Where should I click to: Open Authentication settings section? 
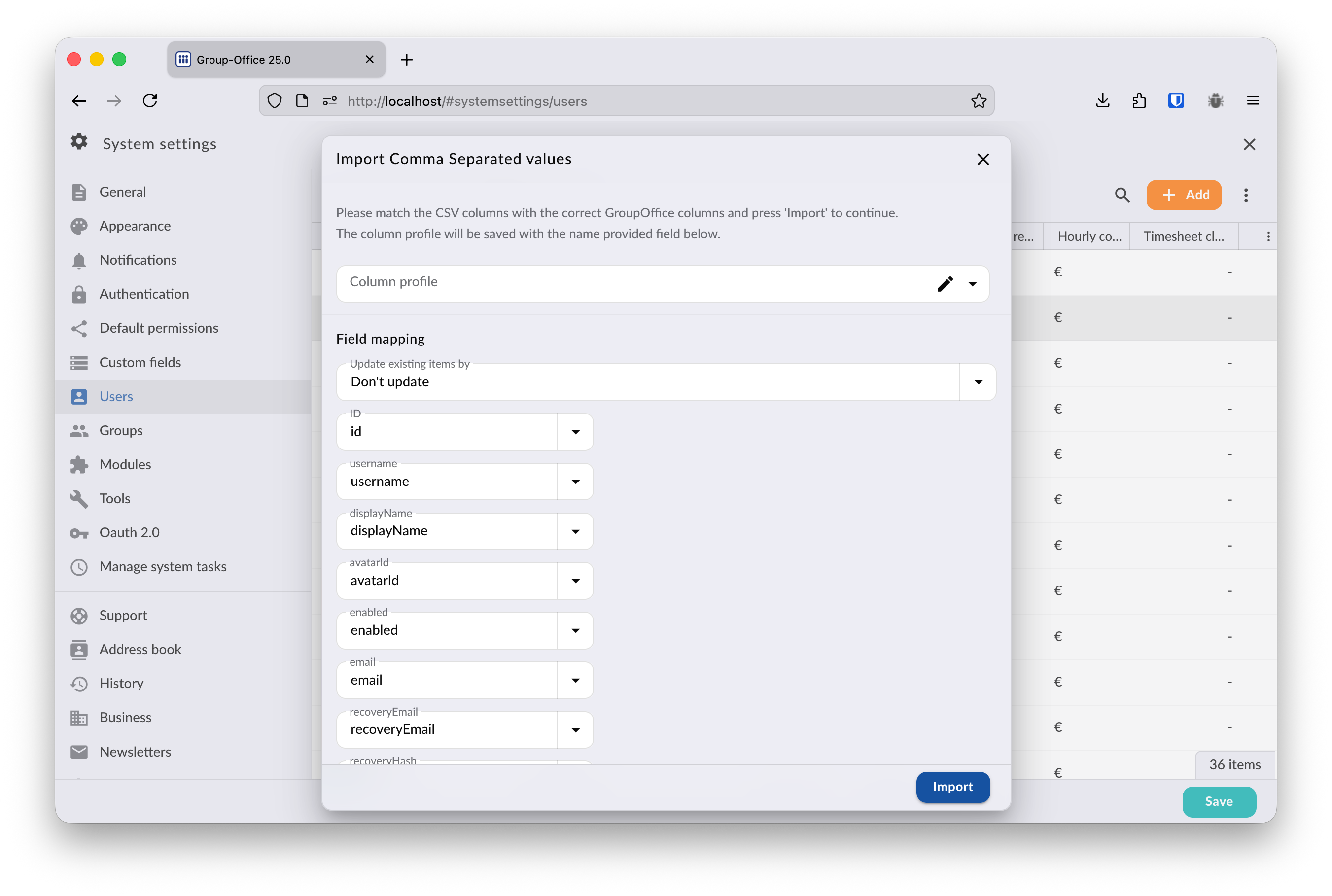click(183, 294)
